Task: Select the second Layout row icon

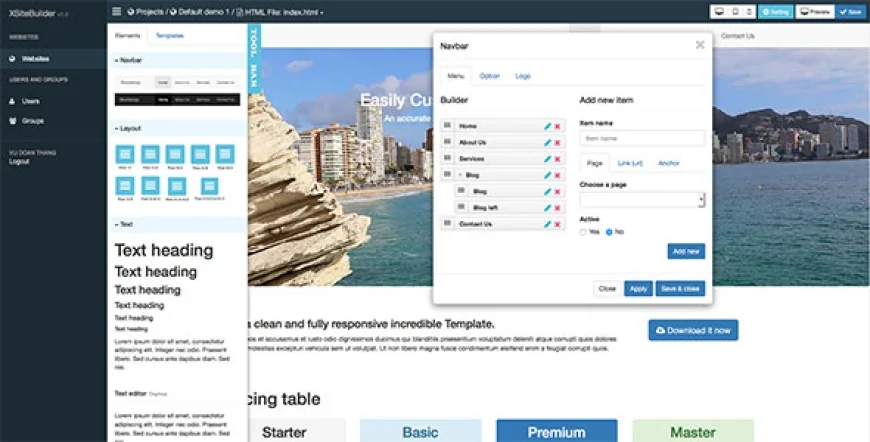Action: pyautogui.click(x=150, y=154)
